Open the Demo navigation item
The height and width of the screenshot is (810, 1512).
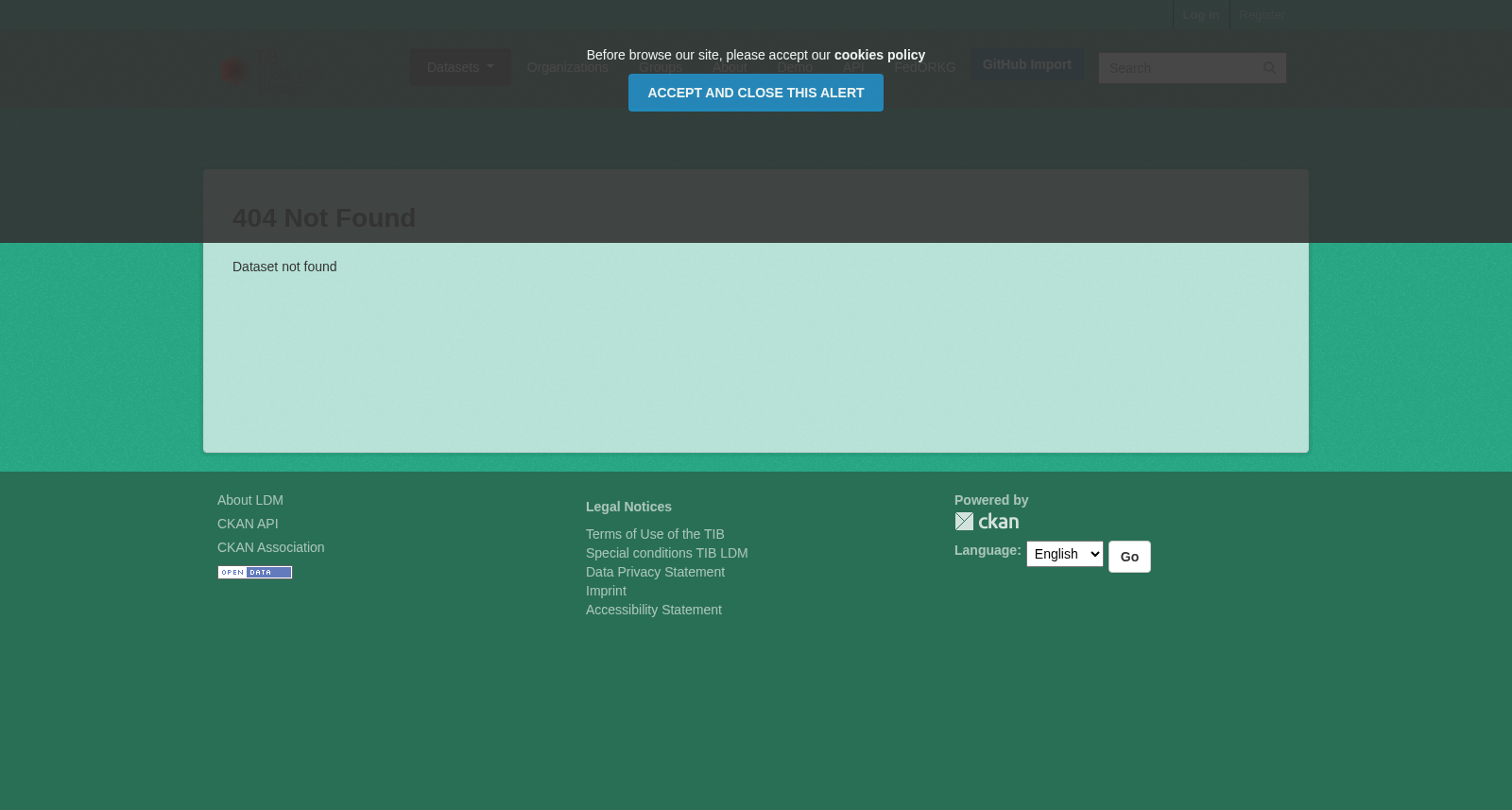[795, 67]
